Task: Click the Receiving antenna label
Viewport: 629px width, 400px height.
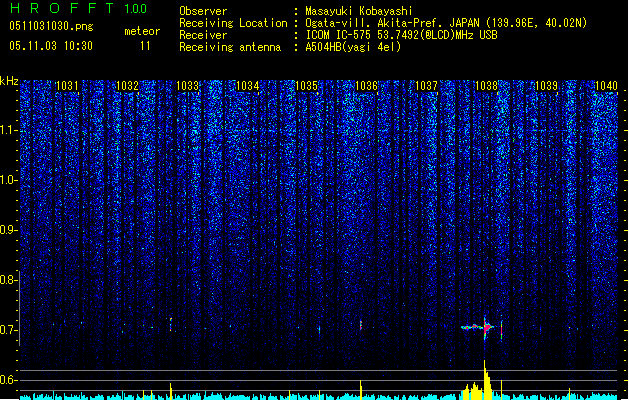Action: tap(230, 47)
